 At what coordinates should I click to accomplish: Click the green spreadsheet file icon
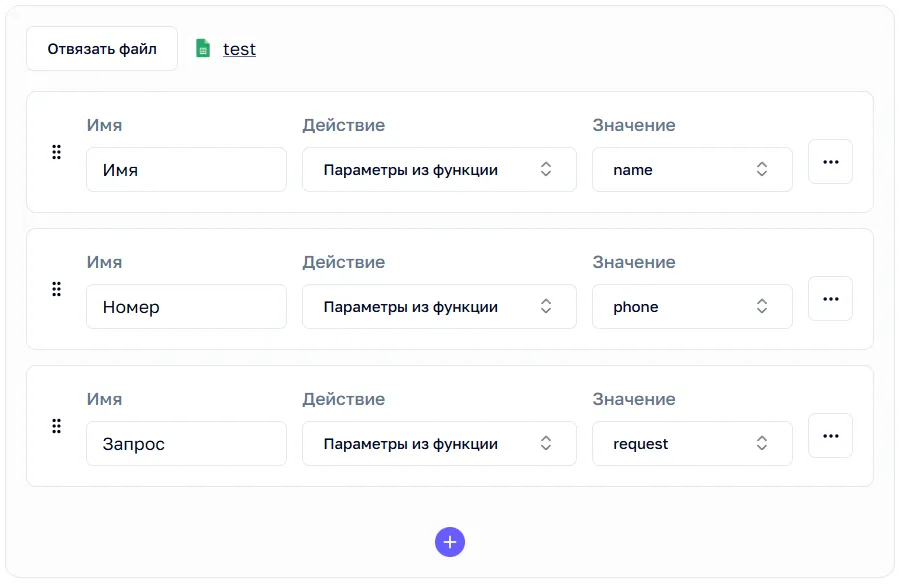tap(203, 48)
